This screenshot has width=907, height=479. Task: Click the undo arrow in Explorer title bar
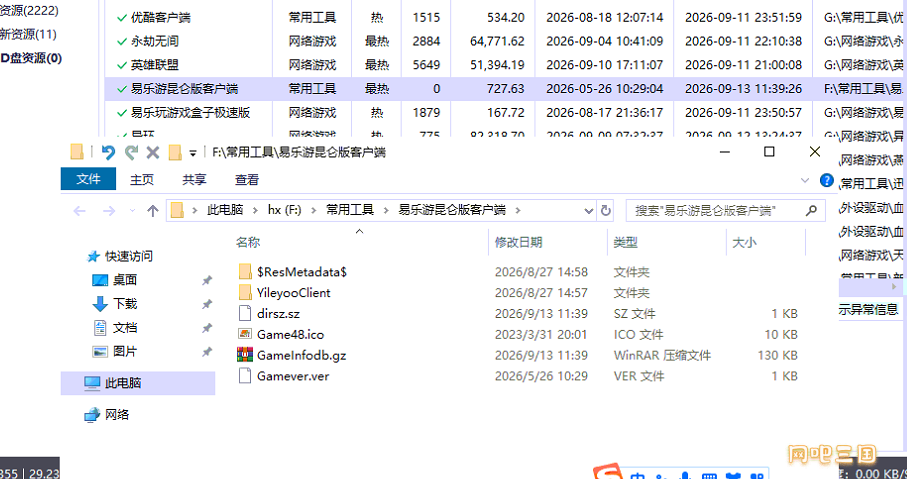[108, 152]
